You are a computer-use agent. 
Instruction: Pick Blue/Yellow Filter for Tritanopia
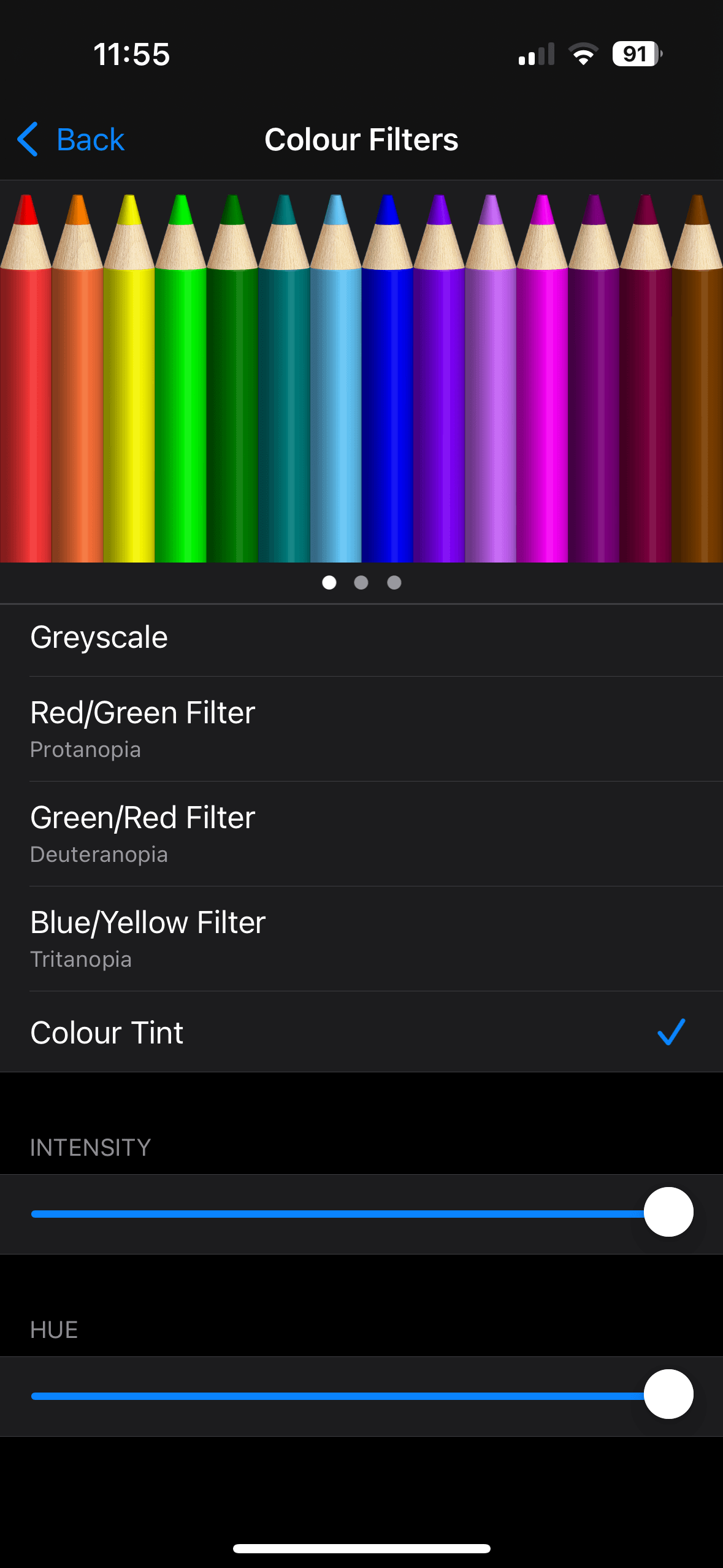coord(361,939)
